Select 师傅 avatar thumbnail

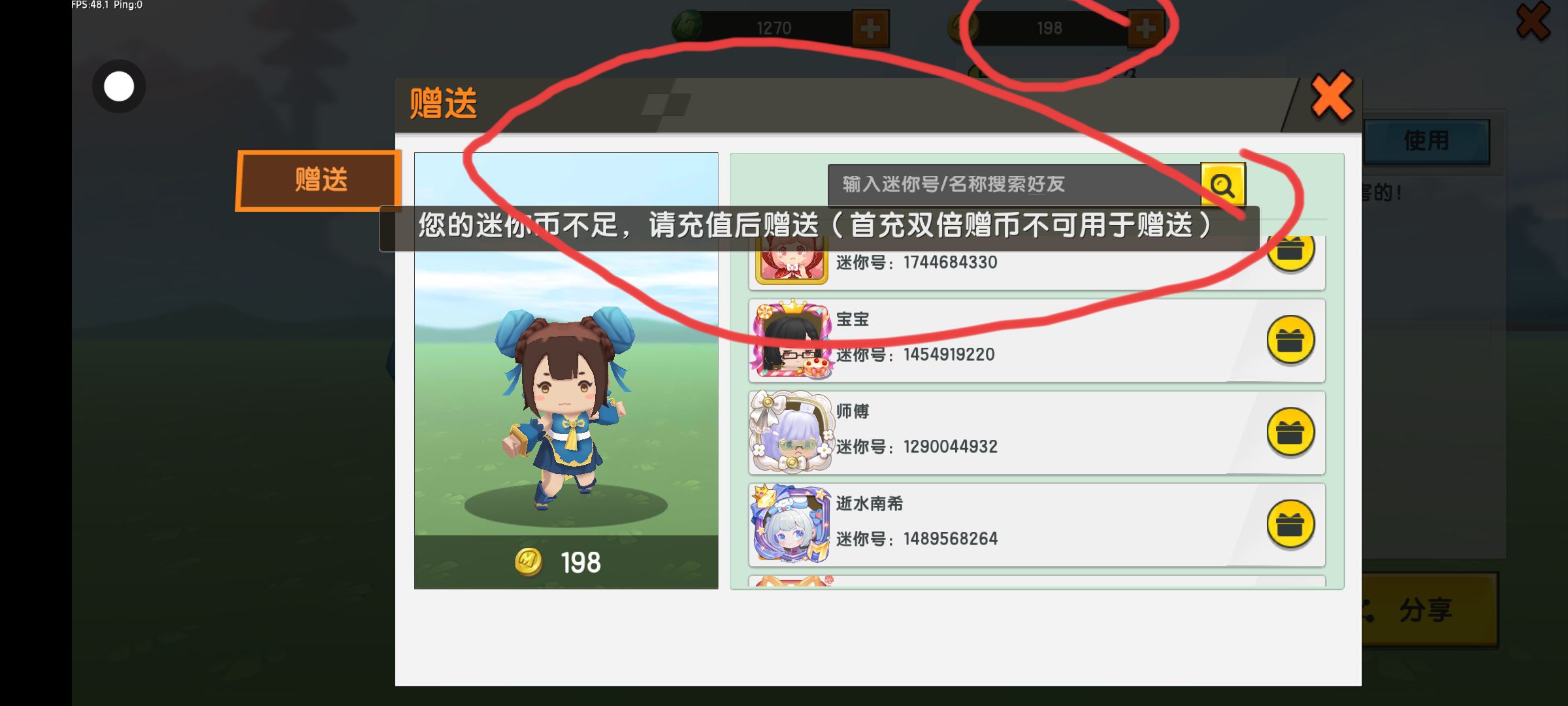pos(791,433)
